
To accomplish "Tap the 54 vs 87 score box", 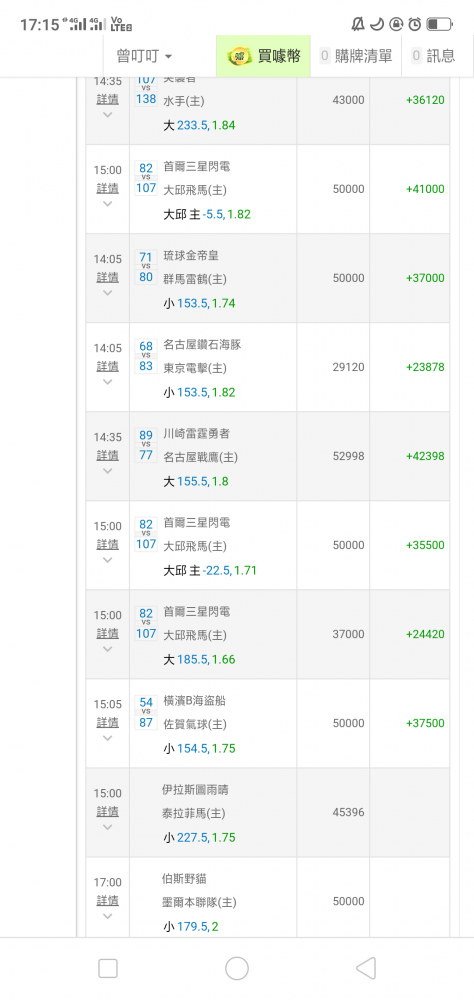I will [x=146, y=712].
